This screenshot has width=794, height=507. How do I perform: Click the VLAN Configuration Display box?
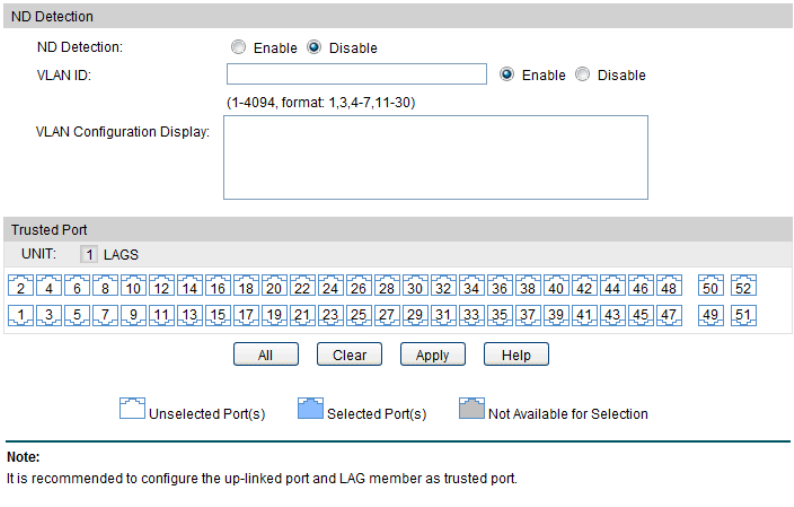click(435, 157)
